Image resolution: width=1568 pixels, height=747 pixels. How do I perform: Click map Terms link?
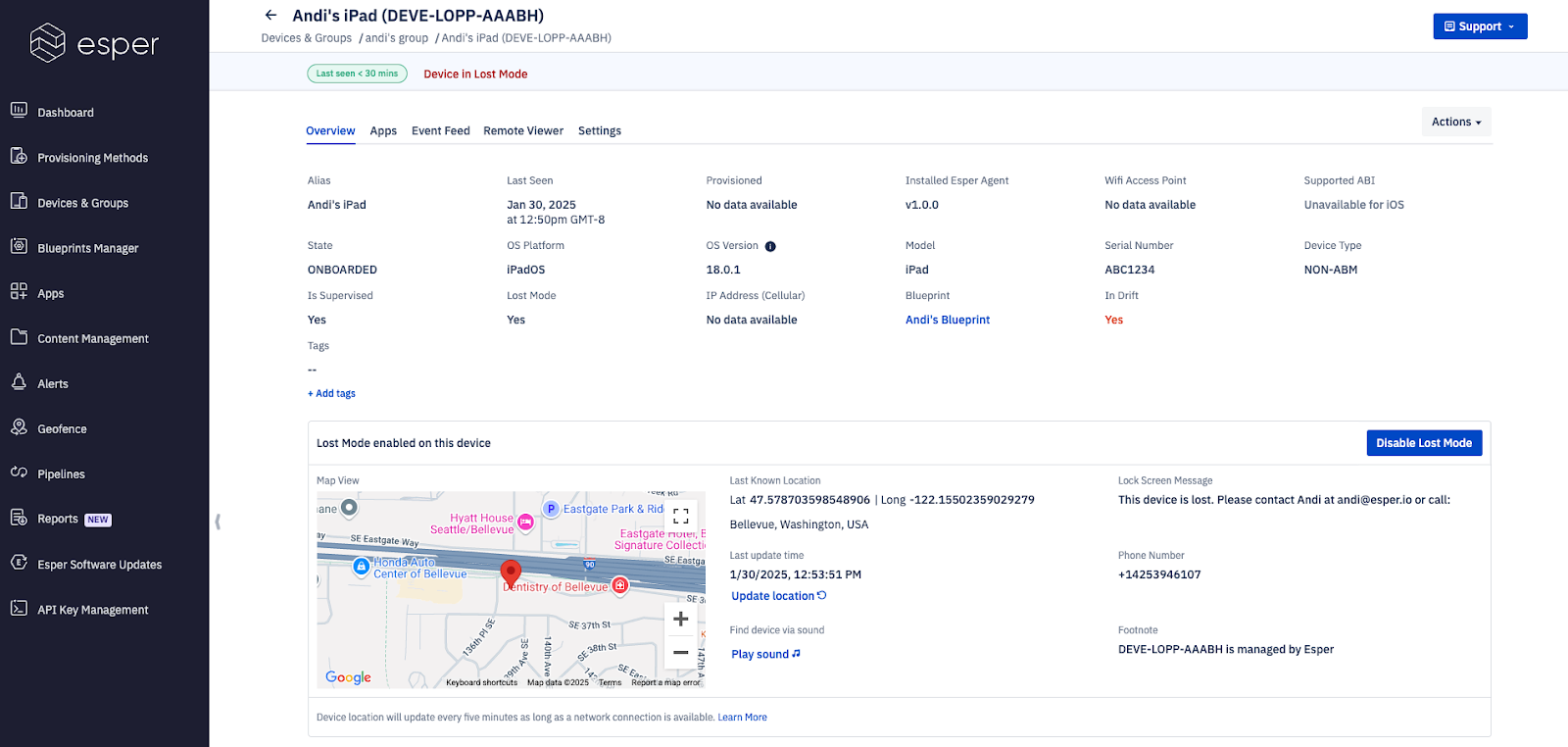coord(610,682)
